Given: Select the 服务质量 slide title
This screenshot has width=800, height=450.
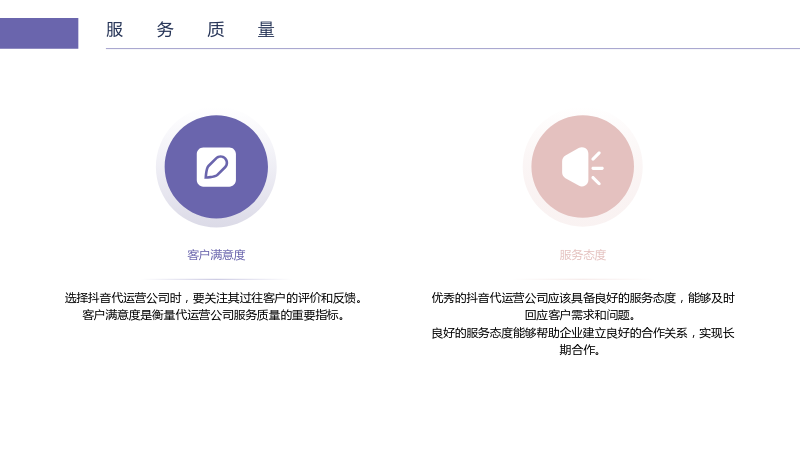Looking at the screenshot, I should (190, 30).
